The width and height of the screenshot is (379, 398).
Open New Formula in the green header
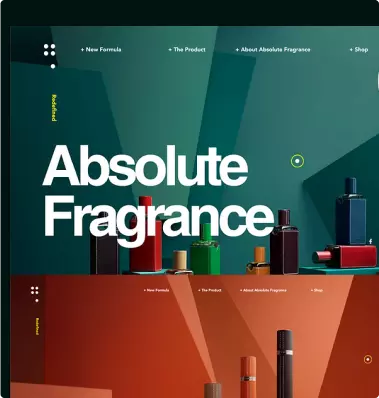tap(101, 50)
